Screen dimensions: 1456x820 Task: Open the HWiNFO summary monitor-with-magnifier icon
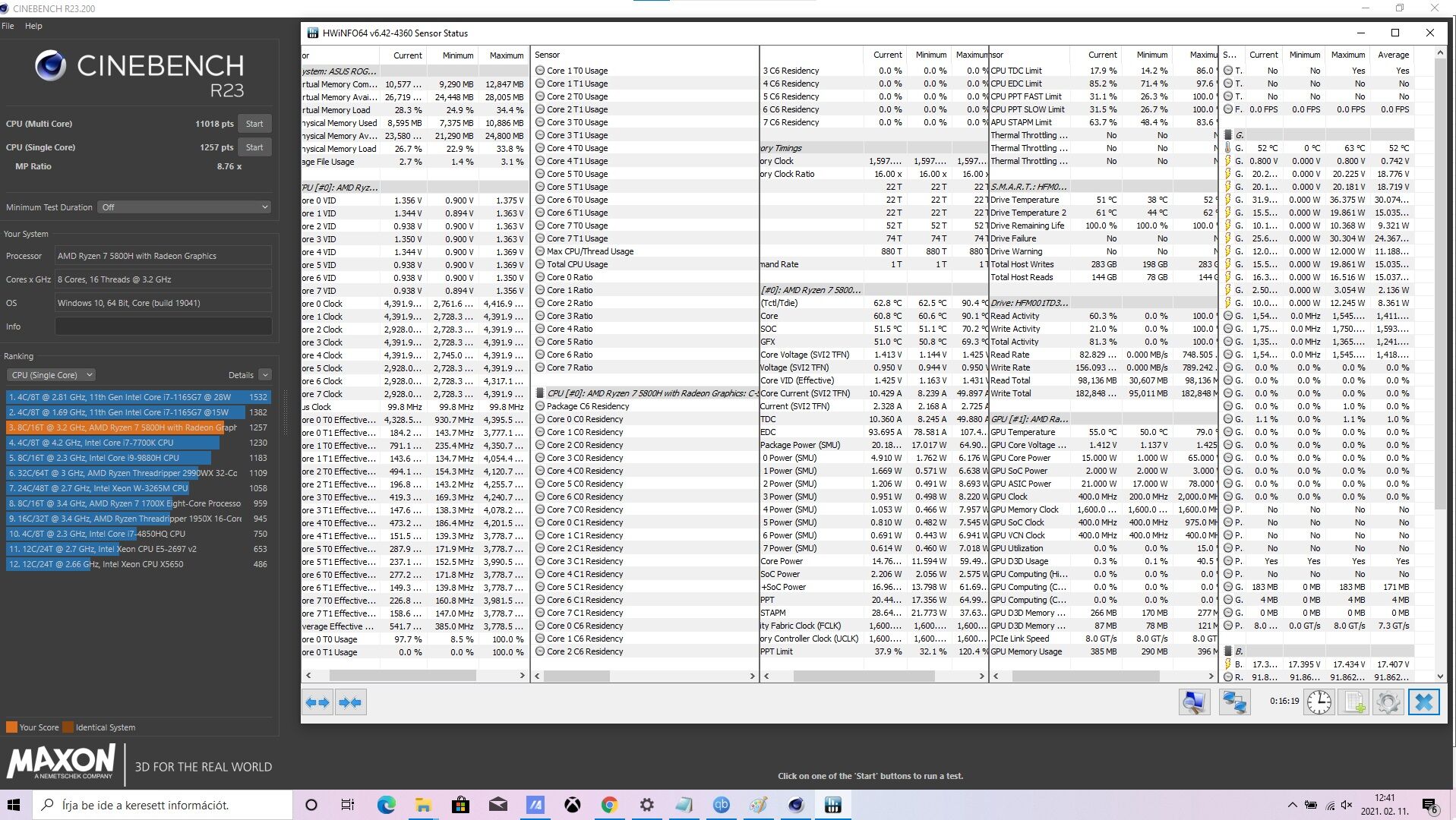pos(1193,702)
